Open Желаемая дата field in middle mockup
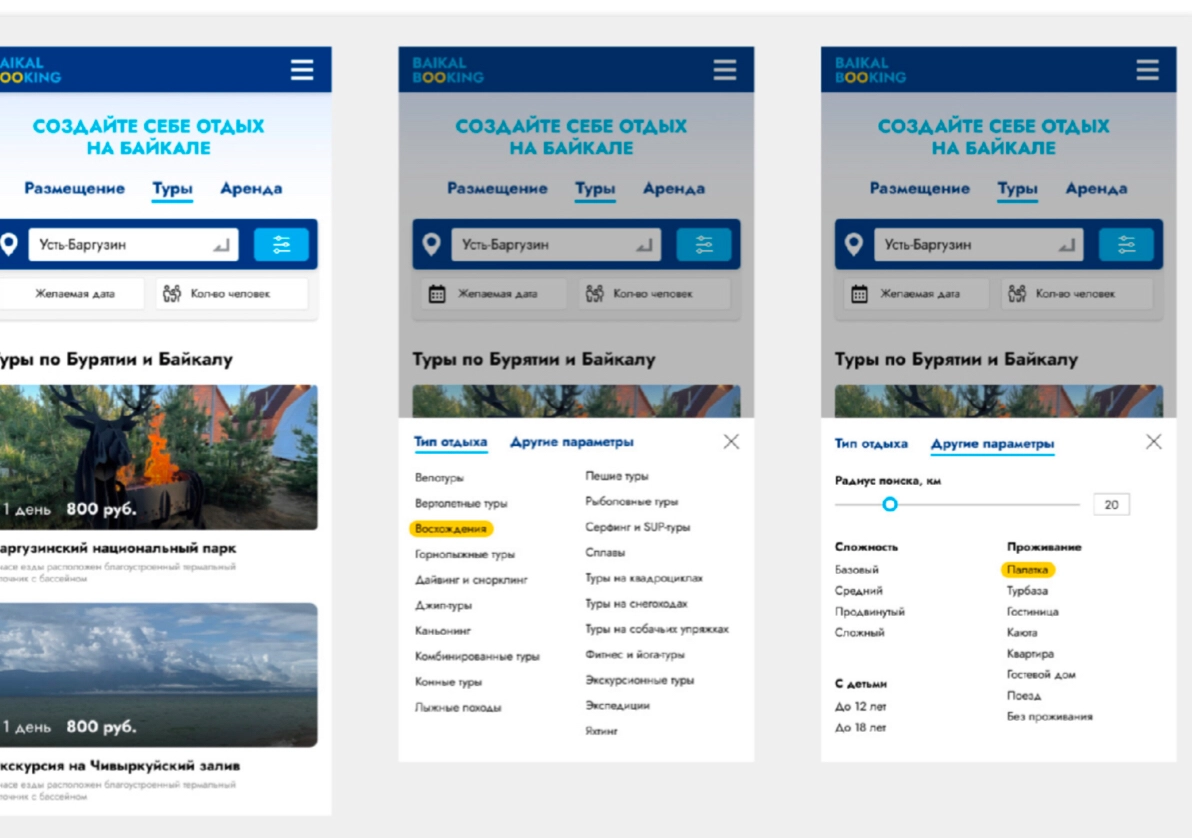 [x=494, y=294]
